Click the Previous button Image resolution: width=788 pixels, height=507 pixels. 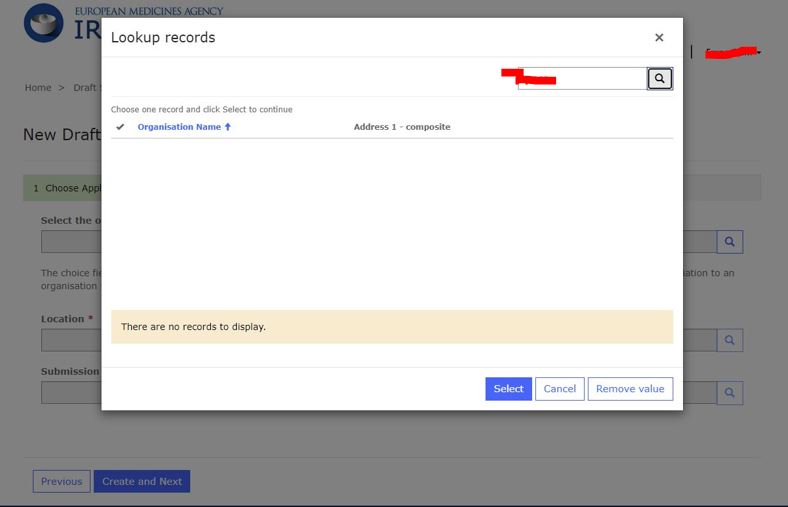click(61, 481)
